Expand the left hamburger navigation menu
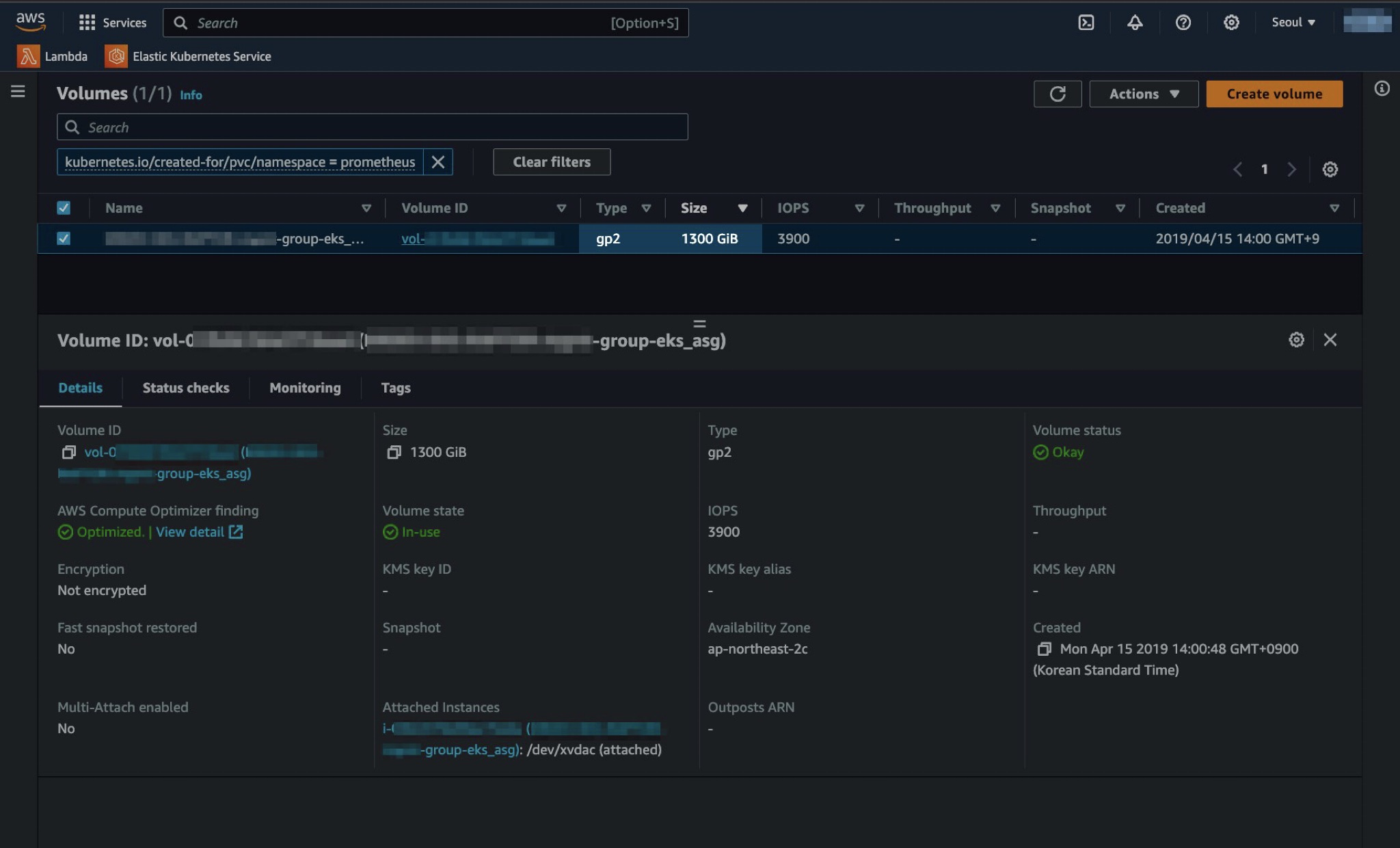The image size is (1400, 848). tap(18, 91)
